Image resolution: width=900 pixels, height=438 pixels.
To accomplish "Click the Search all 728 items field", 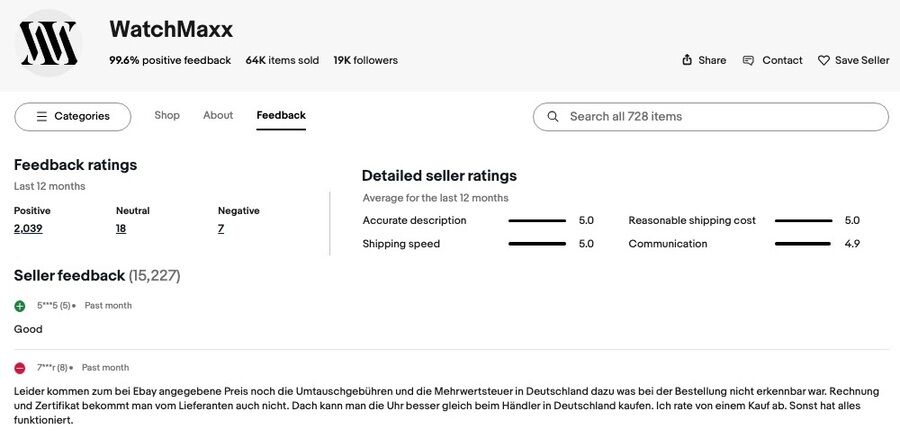I will coord(720,117).
